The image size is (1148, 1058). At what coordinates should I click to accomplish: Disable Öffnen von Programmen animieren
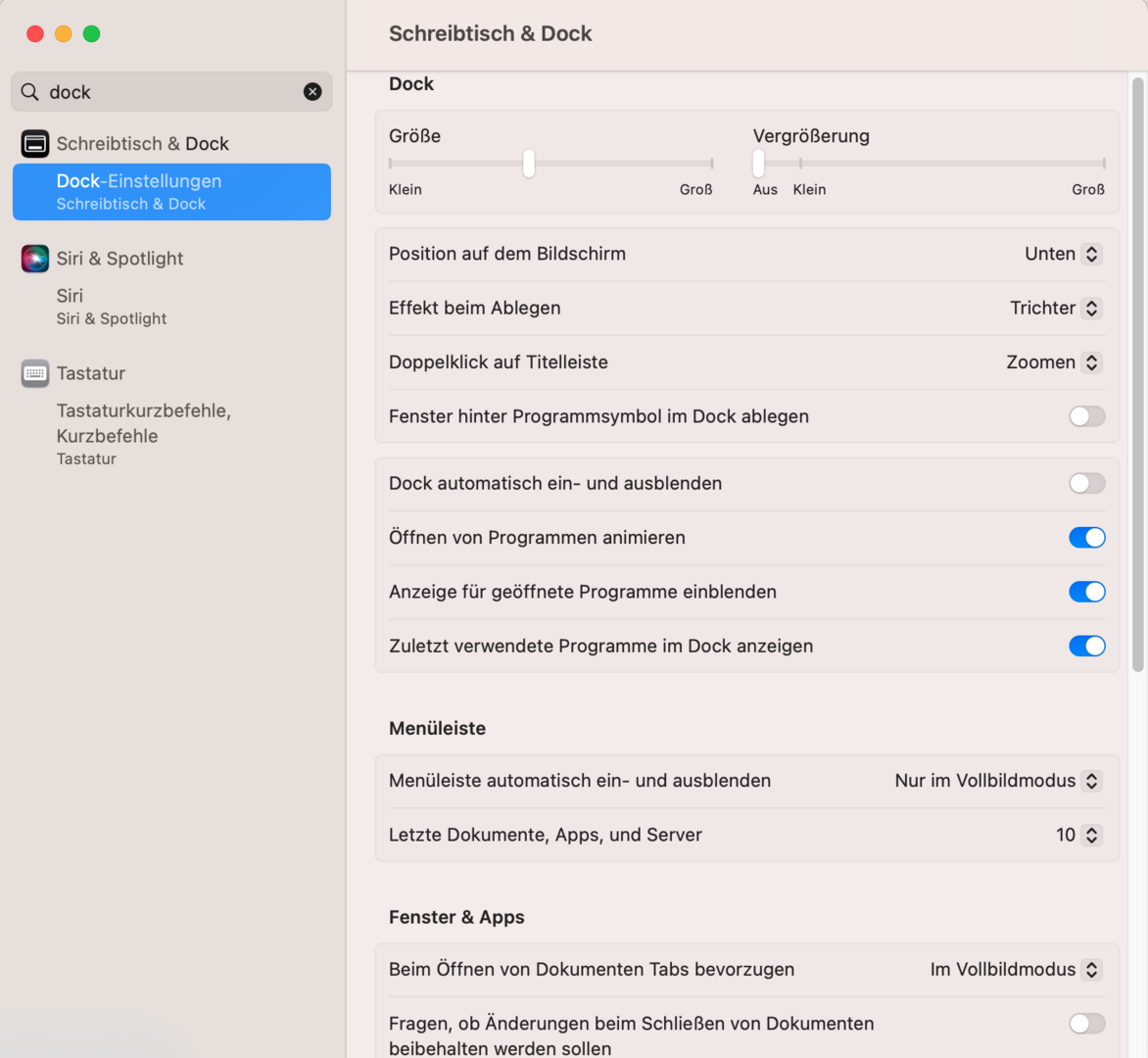click(1086, 538)
